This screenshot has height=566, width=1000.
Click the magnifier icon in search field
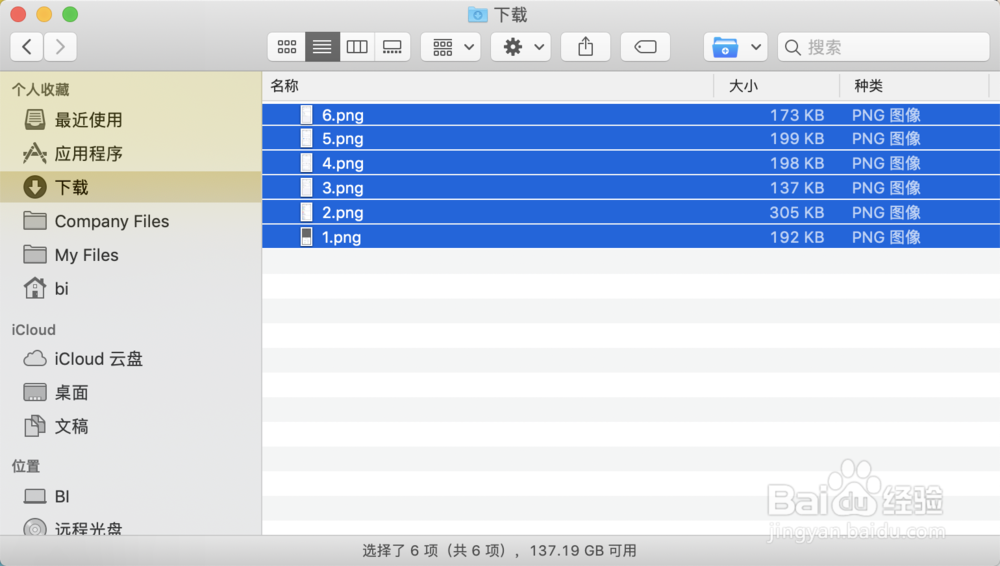793,47
